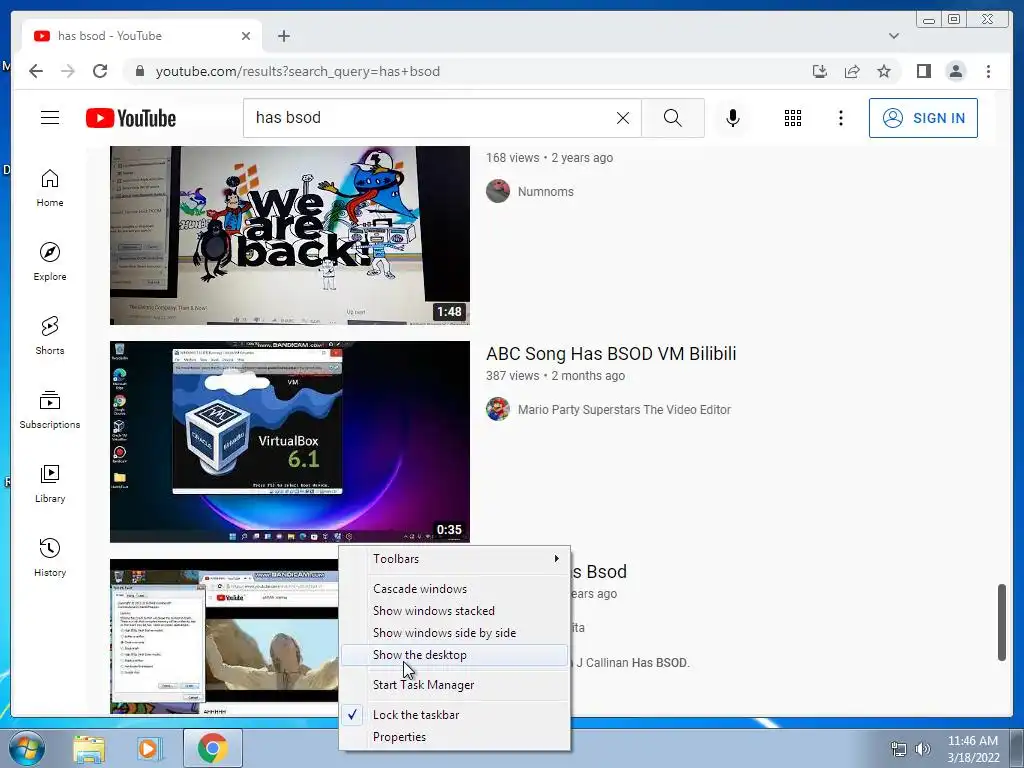Click the magnifier search button
Screen dimensions: 1024x768
(x=673, y=118)
